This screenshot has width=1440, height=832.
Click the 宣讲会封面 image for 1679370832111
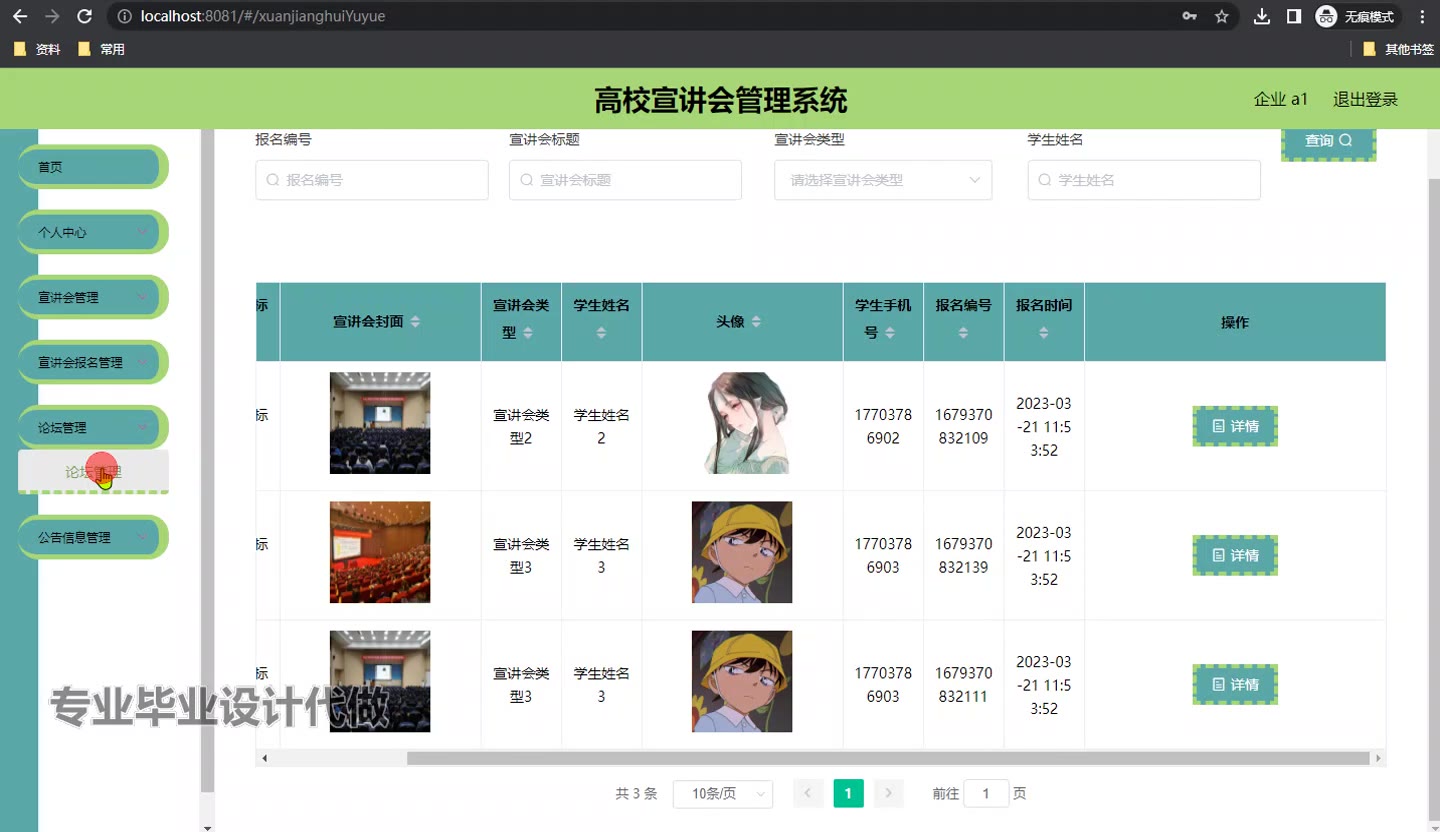380,681
